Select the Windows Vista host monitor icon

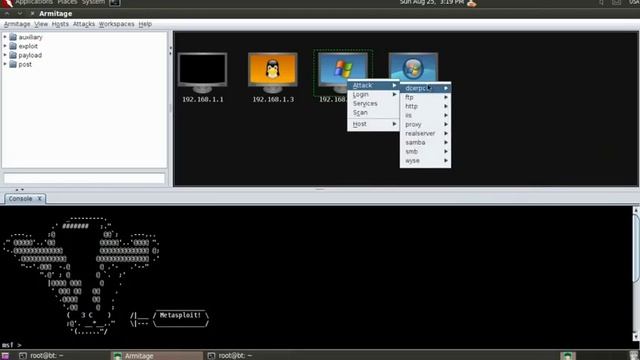click(x=413, y=67)
